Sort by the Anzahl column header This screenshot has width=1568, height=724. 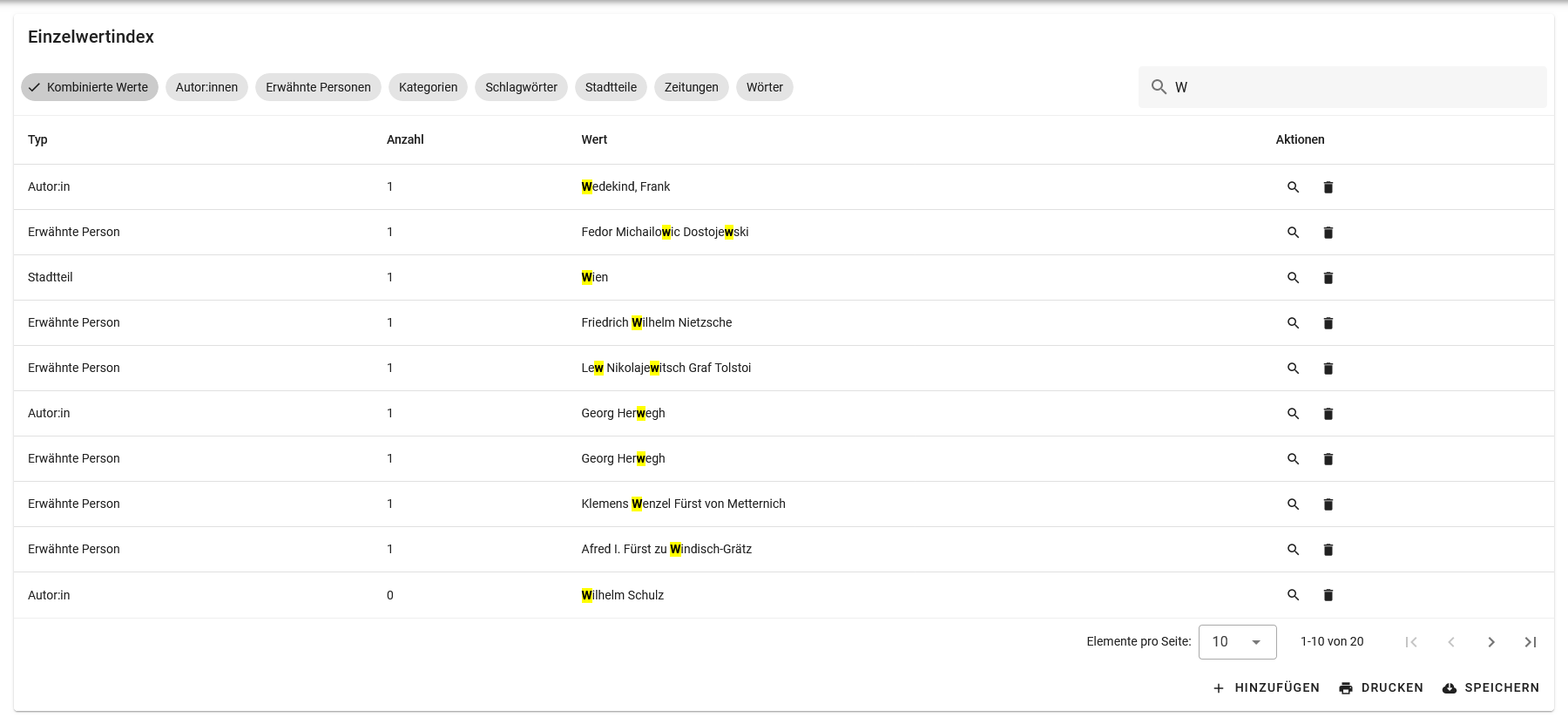coord(405,139)
